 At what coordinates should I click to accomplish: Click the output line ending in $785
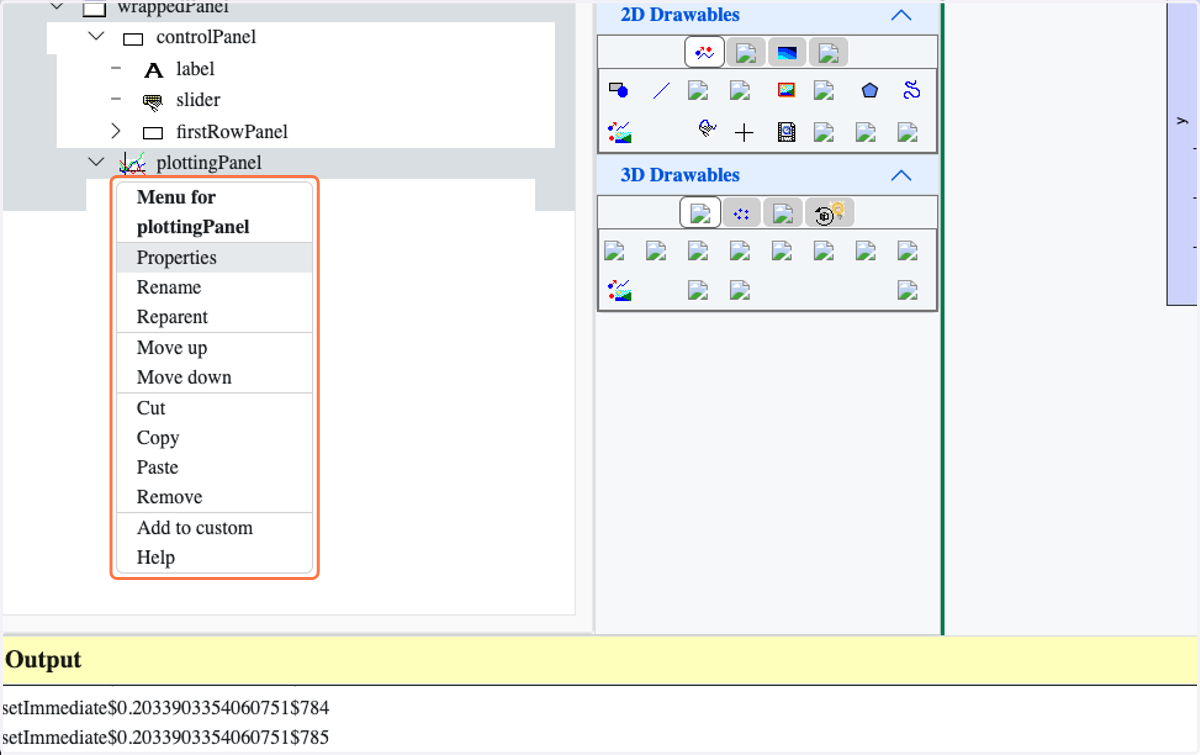pos(166,738)
